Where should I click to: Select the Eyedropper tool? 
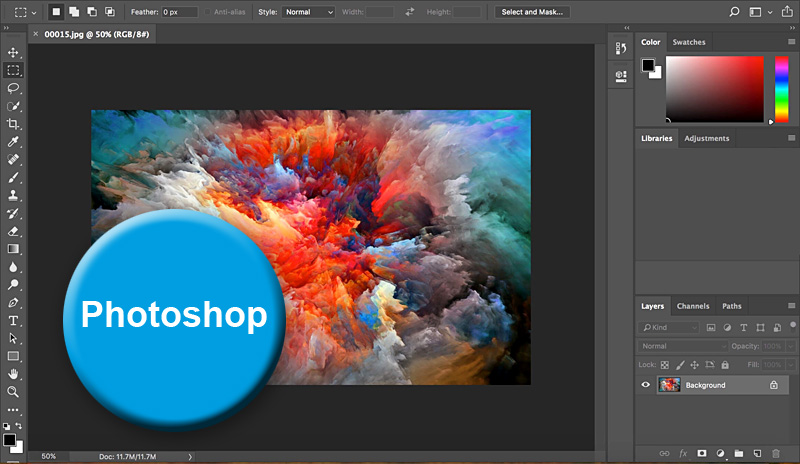click(14, 142)
